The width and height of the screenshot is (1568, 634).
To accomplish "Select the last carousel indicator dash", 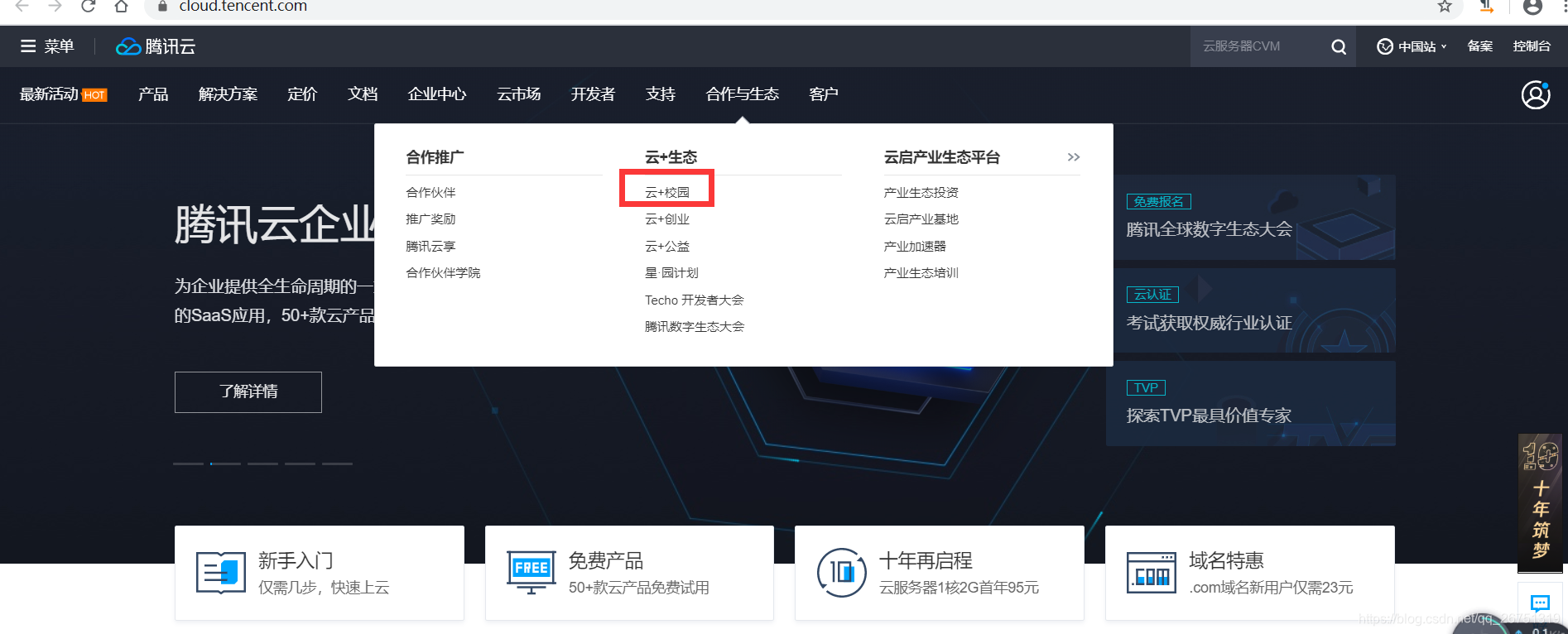I will point(337,463).
